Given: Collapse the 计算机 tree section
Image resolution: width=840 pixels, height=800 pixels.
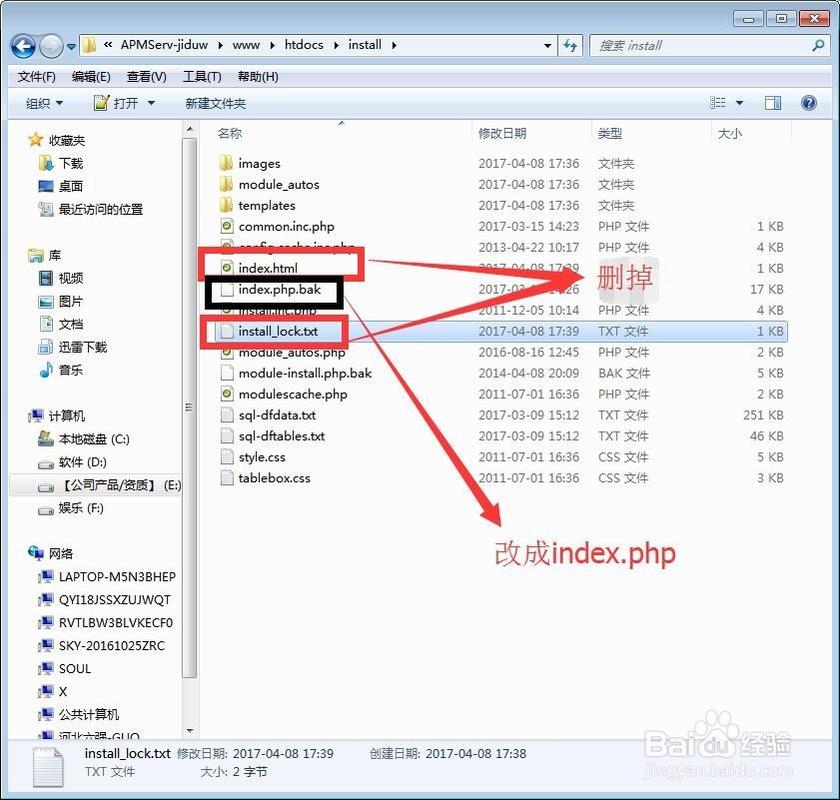Looking at the screenshot, I should (x=21, y=416).
